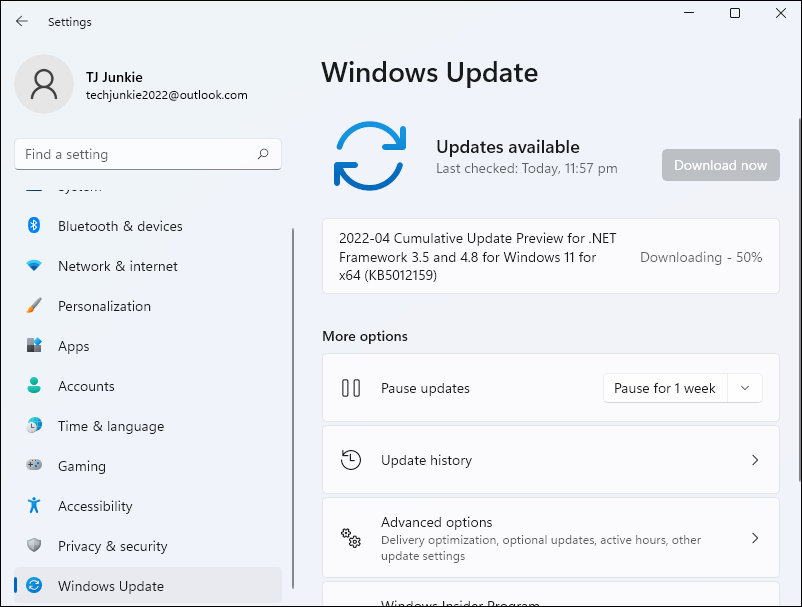Click the Time & language globe icon
This screenshot has width=802, height=607.
click(x=34, y=425)
